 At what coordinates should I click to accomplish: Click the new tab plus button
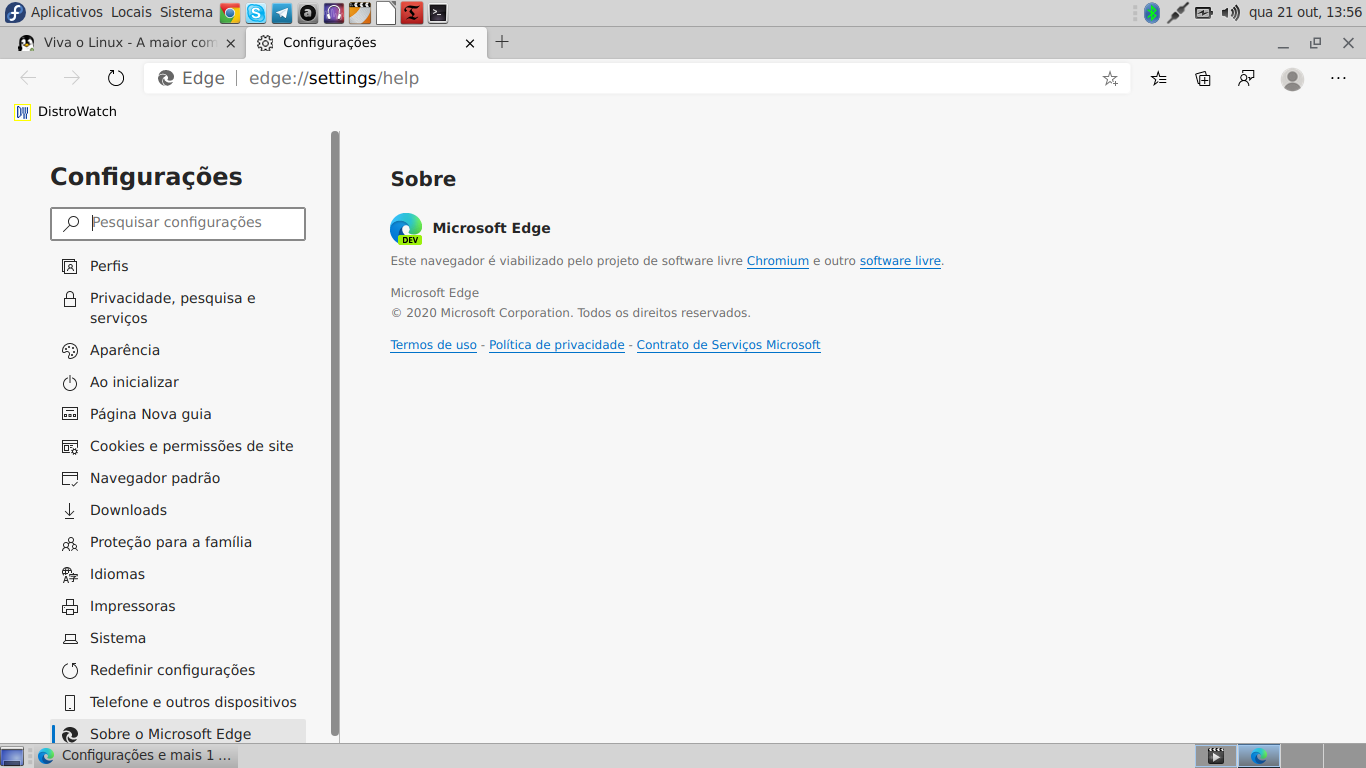point(502,42)
